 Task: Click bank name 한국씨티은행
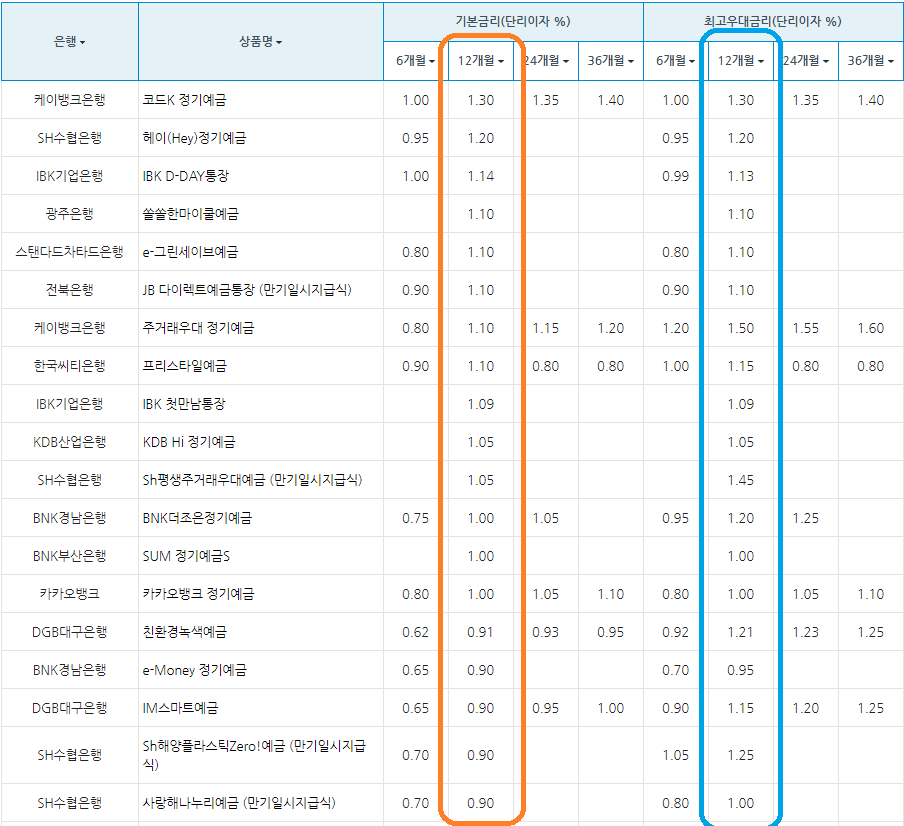(x=69, y=366)
